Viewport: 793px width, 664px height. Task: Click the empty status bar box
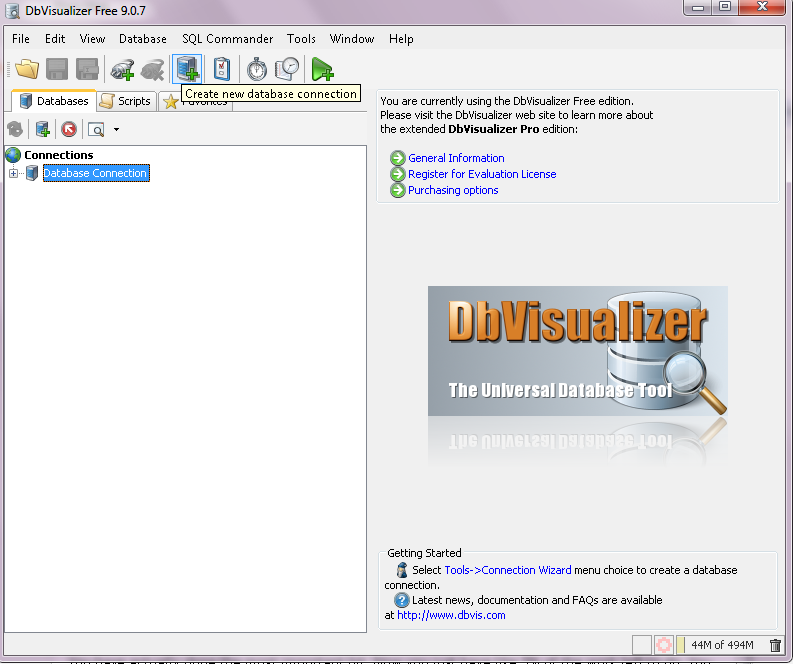[x=642, y=645]
